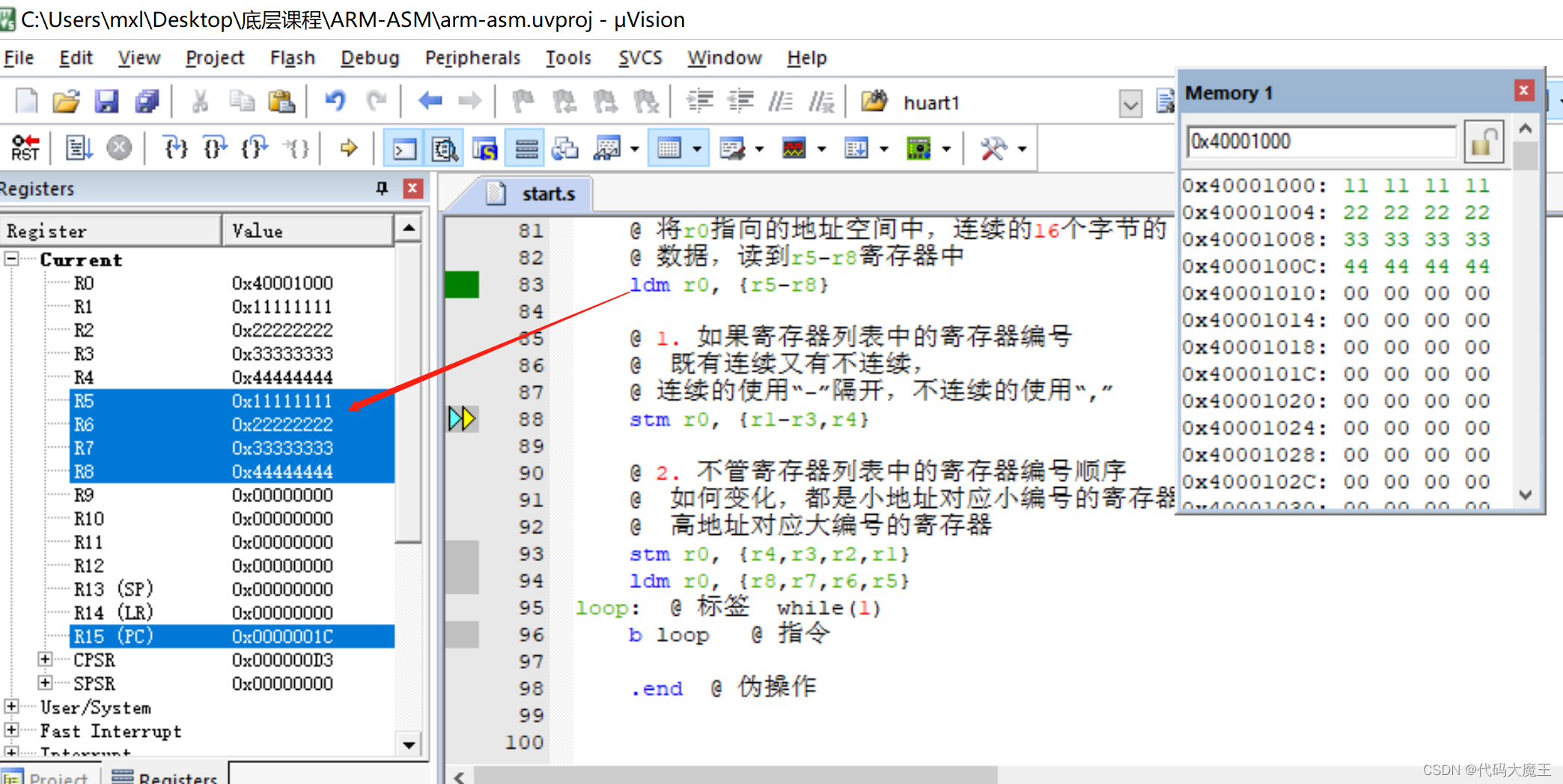The height and width of the screenshot is (784, 1563).
Task: Click the Show next statement yellow arrow
Action: click(349, 148)
